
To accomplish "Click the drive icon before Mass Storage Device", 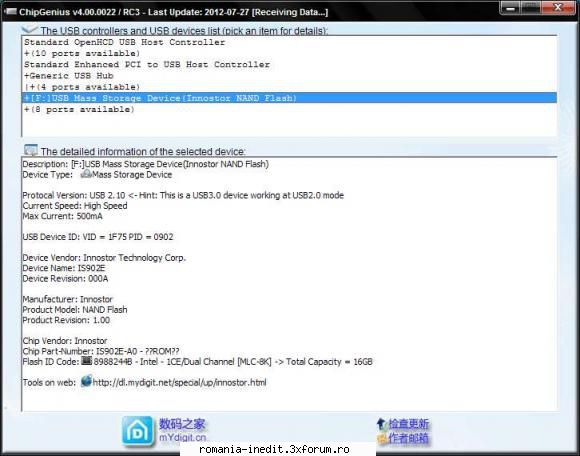I will coord(86,174).
